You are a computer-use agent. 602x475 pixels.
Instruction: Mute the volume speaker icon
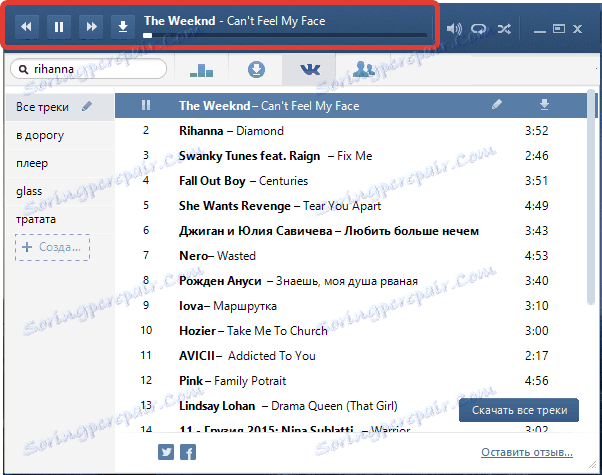(x=454, y=28)
